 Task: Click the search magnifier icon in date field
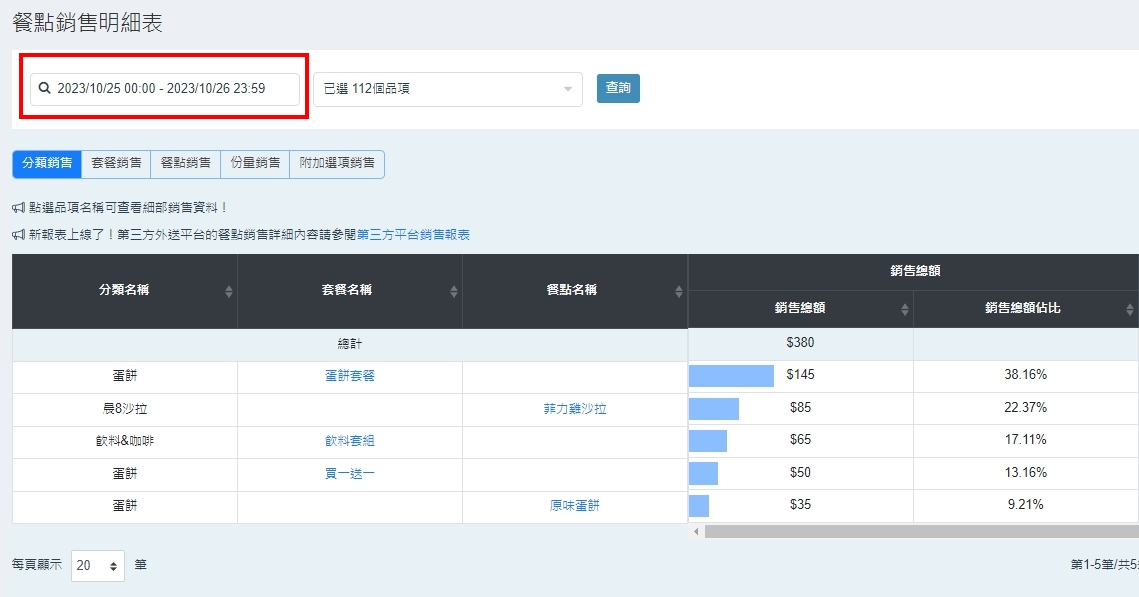point(44,89)
